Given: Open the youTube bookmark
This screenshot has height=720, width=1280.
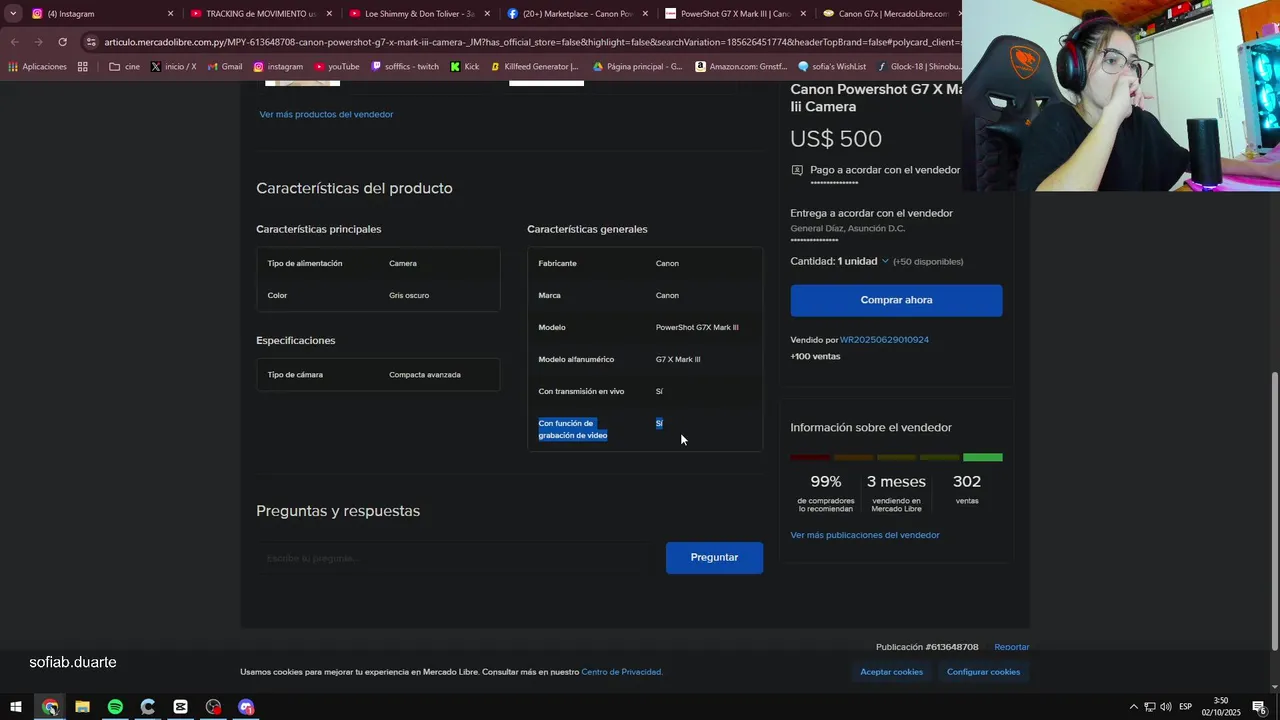Looking at the screenshot, I should 336,67.
